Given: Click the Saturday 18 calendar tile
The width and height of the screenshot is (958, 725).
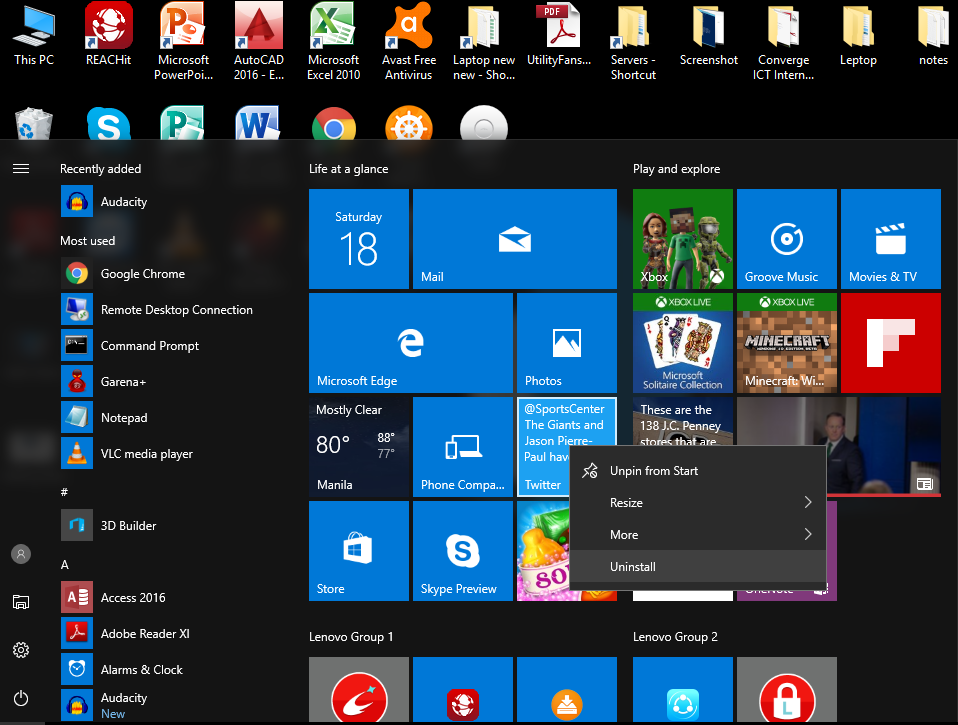Looking at the screenshot, I should 358,239.
